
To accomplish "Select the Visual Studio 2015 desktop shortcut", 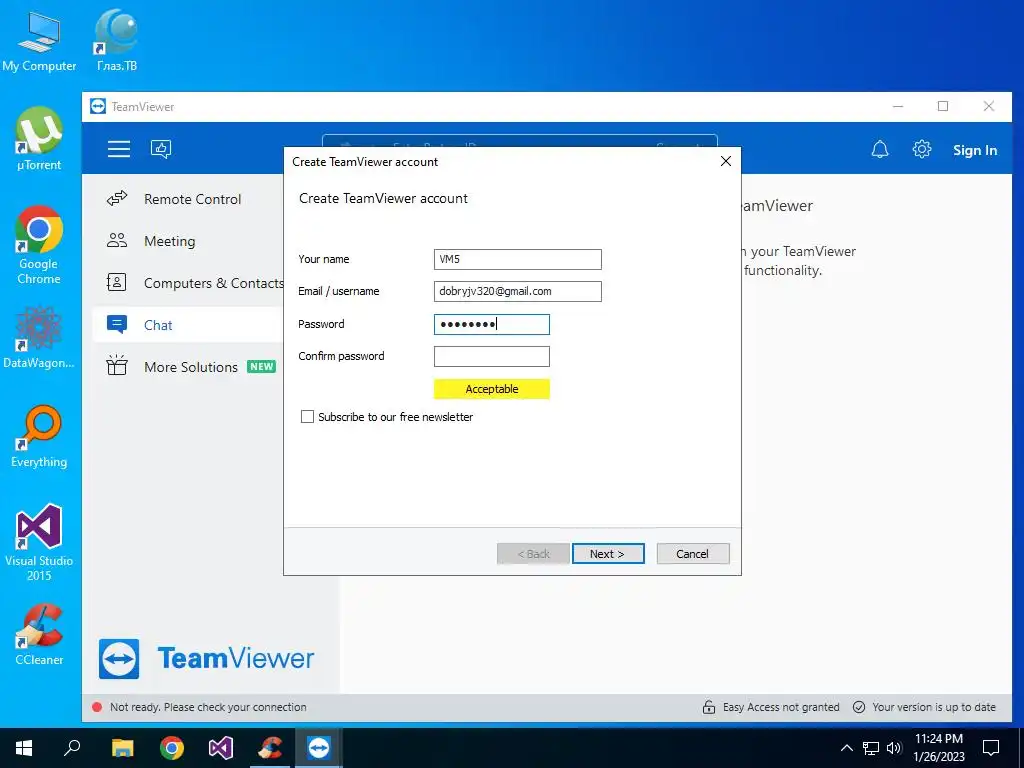I will pos(39,542).
